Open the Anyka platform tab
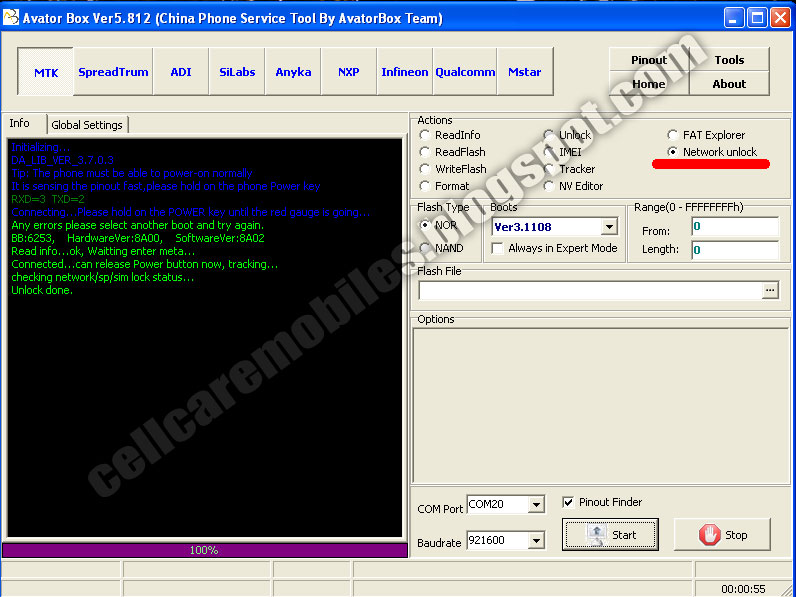Screen dimensions: 796x597 click(x=293, y=72)
